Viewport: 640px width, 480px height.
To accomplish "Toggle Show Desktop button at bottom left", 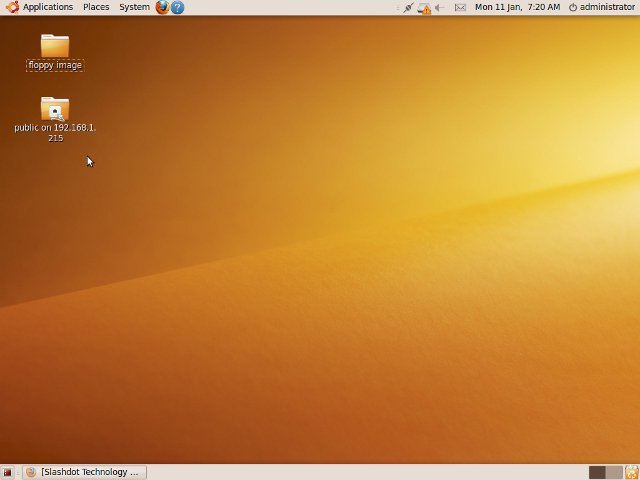I will click(8, 472).
